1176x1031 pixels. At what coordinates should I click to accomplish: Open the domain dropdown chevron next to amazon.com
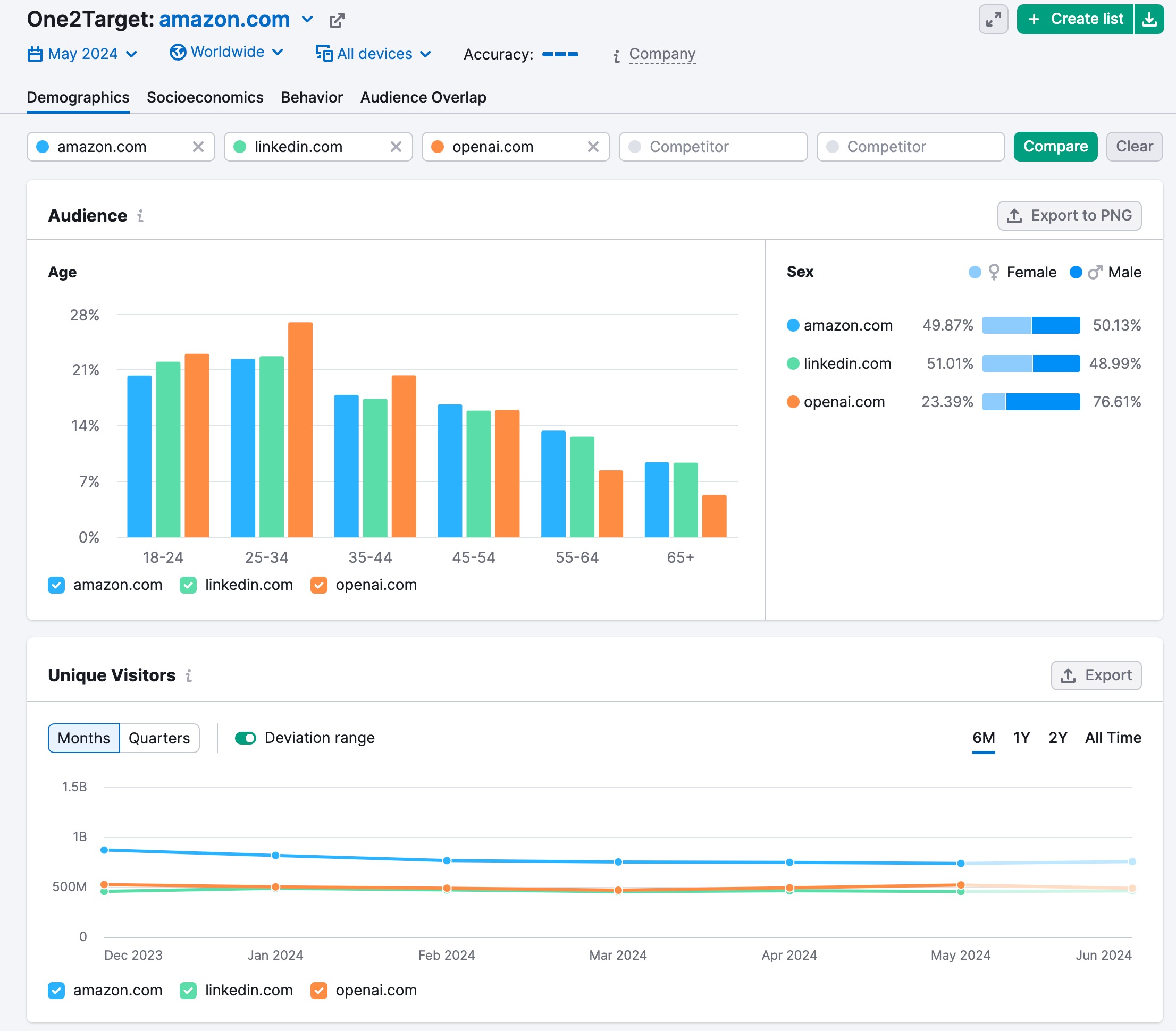308,20
